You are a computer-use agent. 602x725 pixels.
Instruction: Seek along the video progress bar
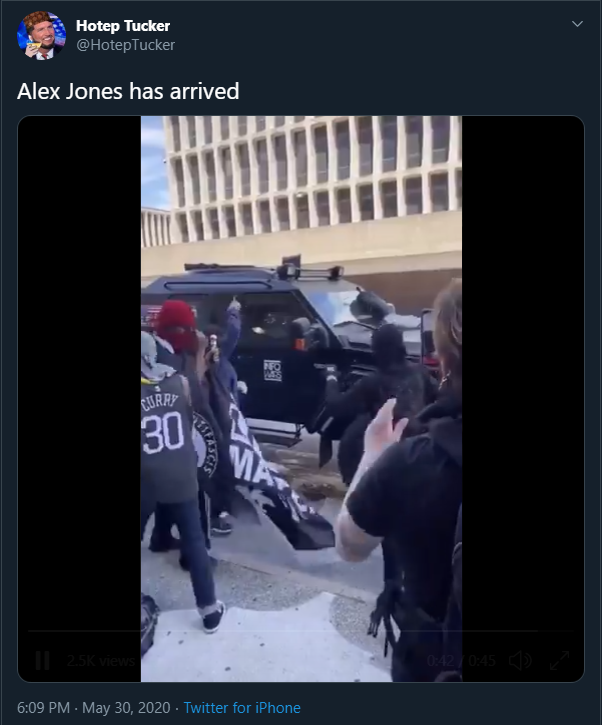(x=301, y=631)
